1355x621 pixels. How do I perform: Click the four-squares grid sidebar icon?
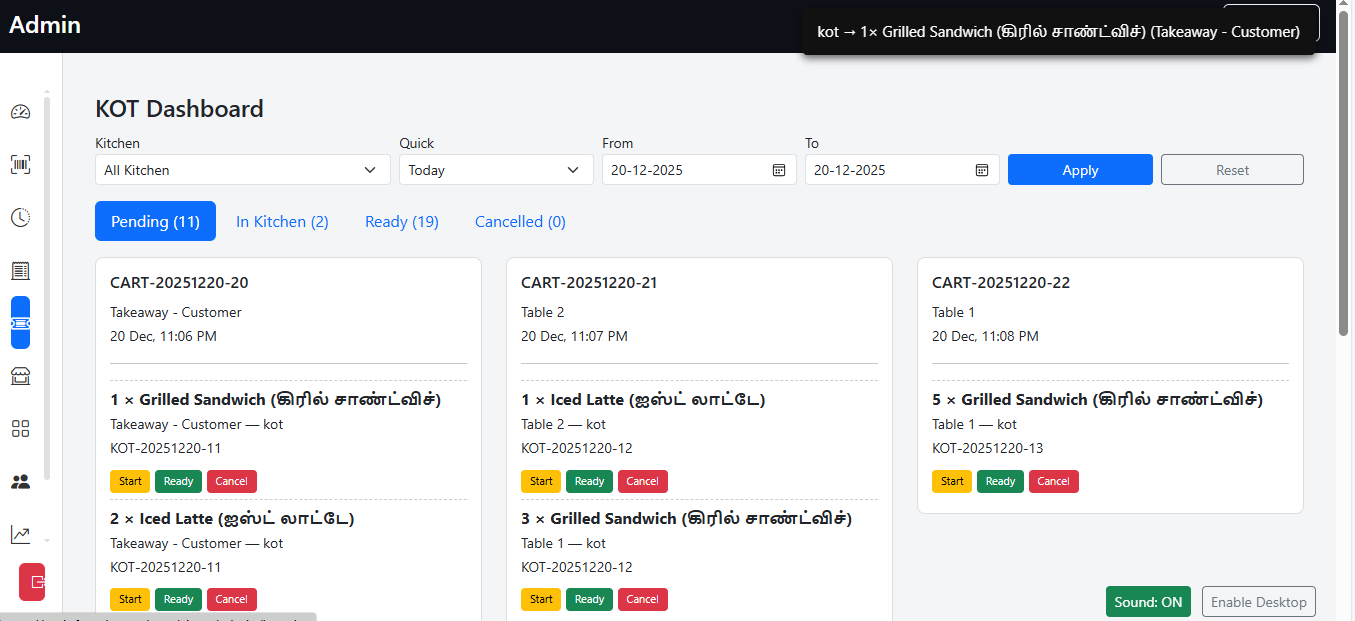20,429
